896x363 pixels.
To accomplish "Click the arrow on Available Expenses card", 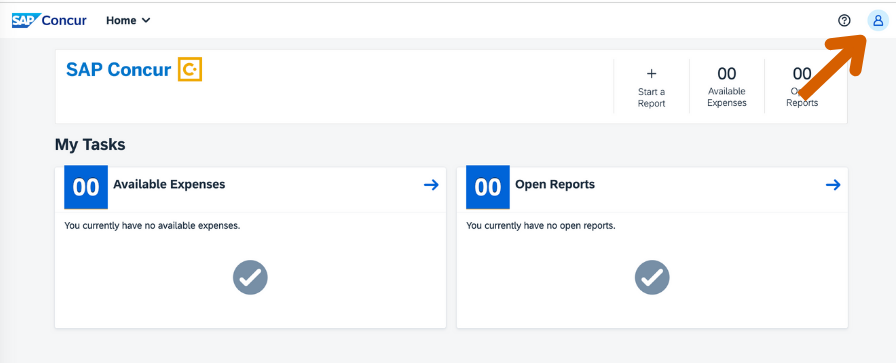I will [431, 185].
